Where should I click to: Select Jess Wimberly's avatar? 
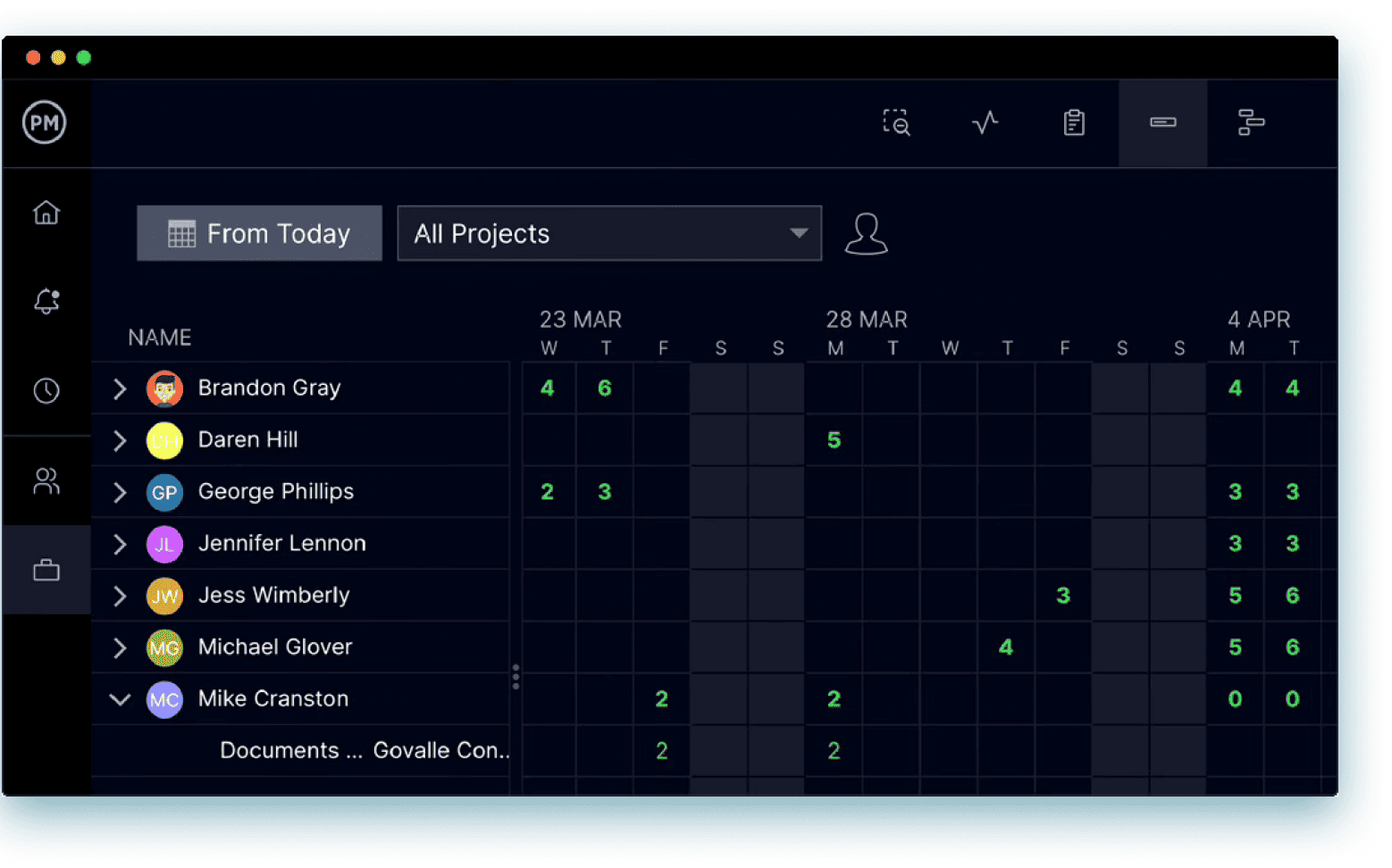point(164,596)
